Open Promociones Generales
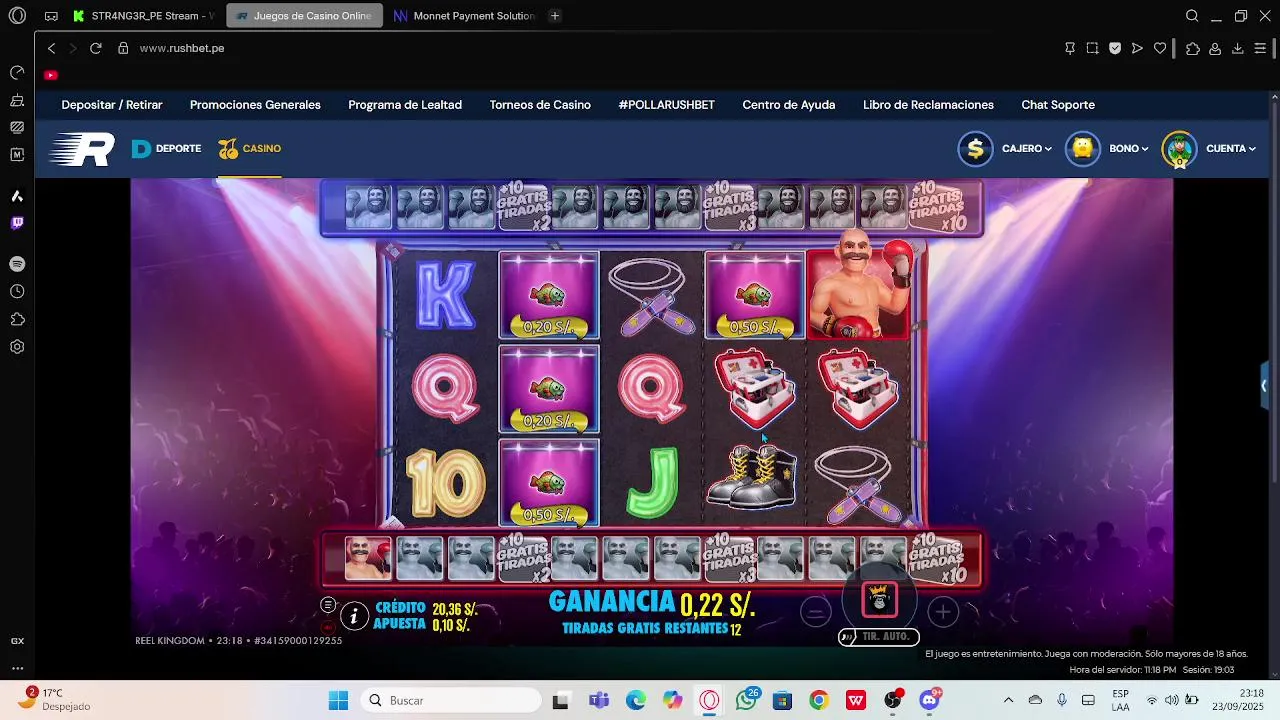 [x=255, y=105]
